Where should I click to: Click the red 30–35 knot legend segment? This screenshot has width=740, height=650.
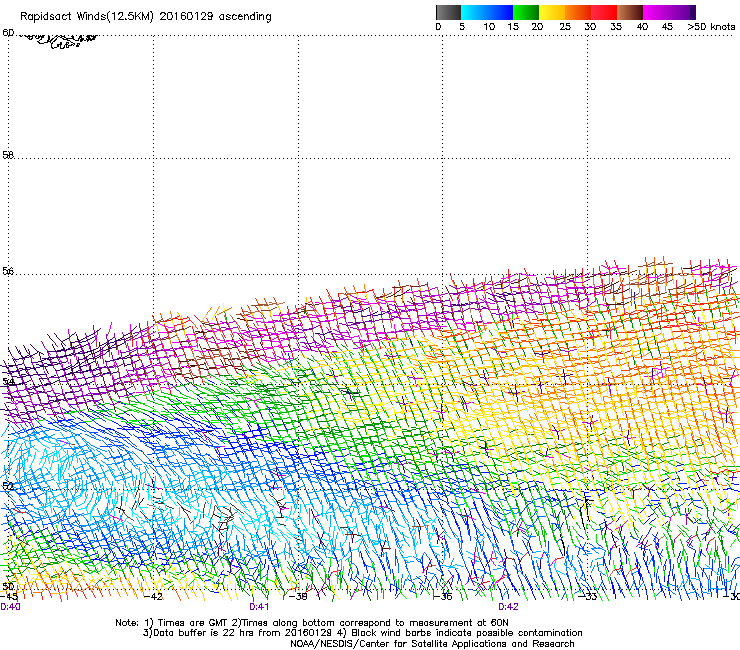click(x=604, y=12)
